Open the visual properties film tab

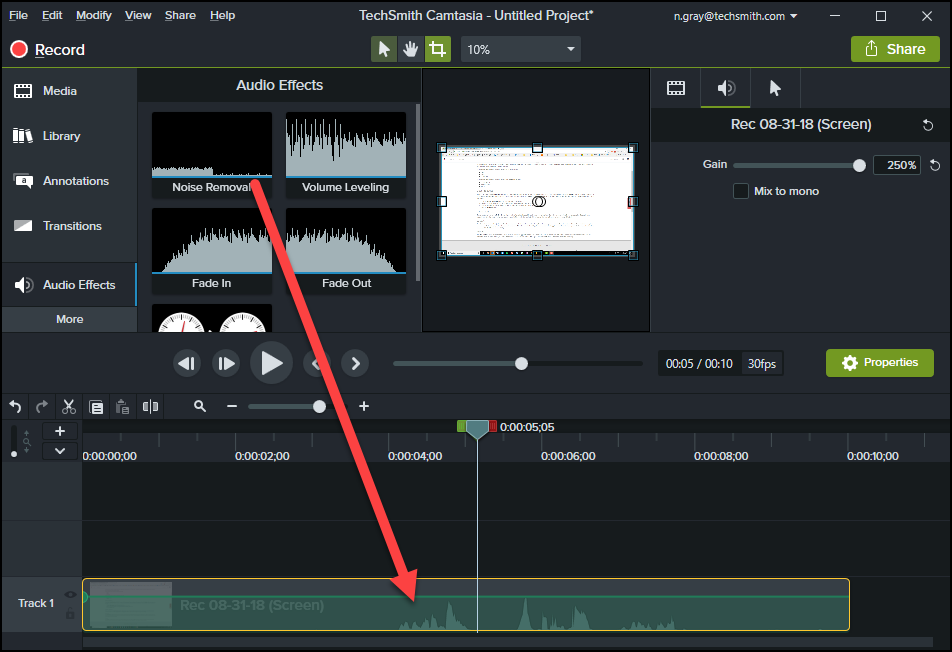point(676,88)
